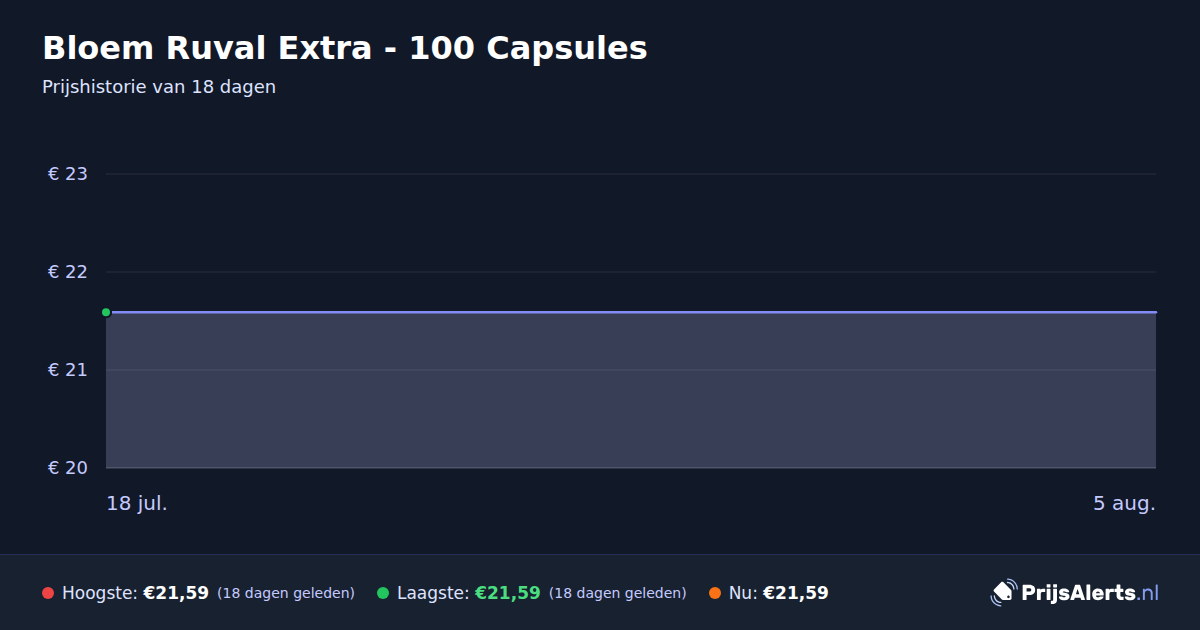Click the 5 aug. date label

1124,504
